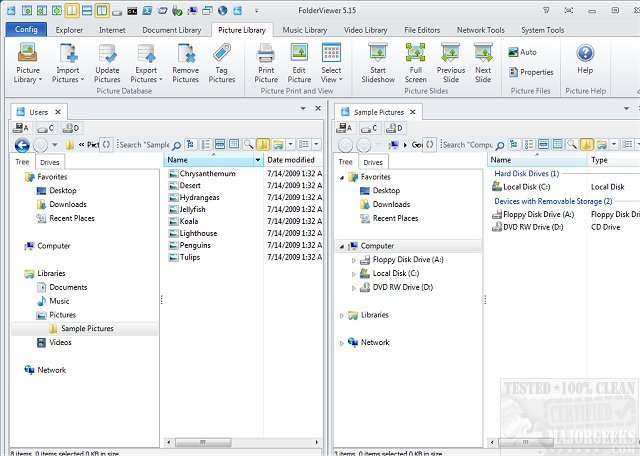Advance to Next Slide
Screen dimensions: 640x456
point(483,63)
